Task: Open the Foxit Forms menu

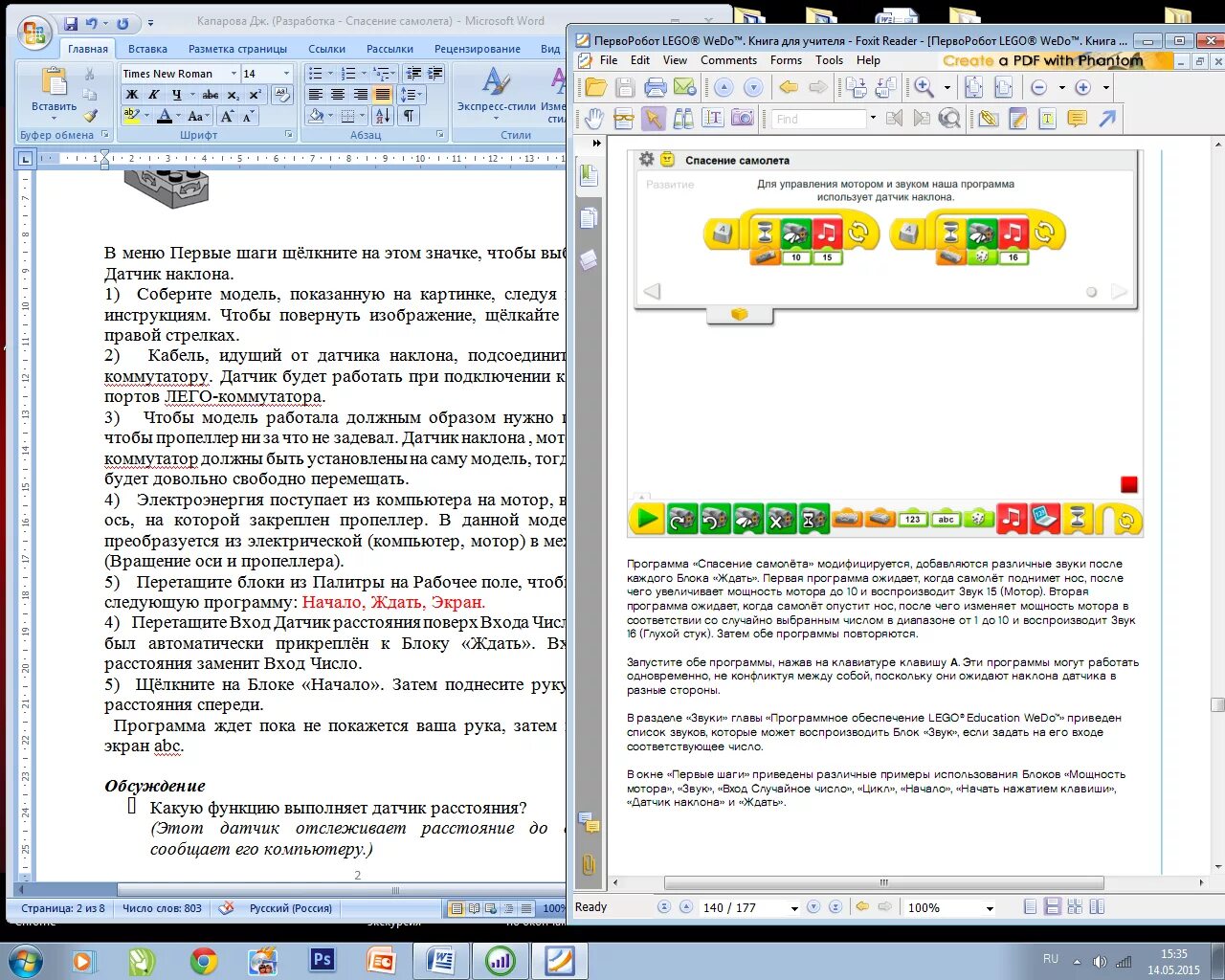Action: pos(786,60)
